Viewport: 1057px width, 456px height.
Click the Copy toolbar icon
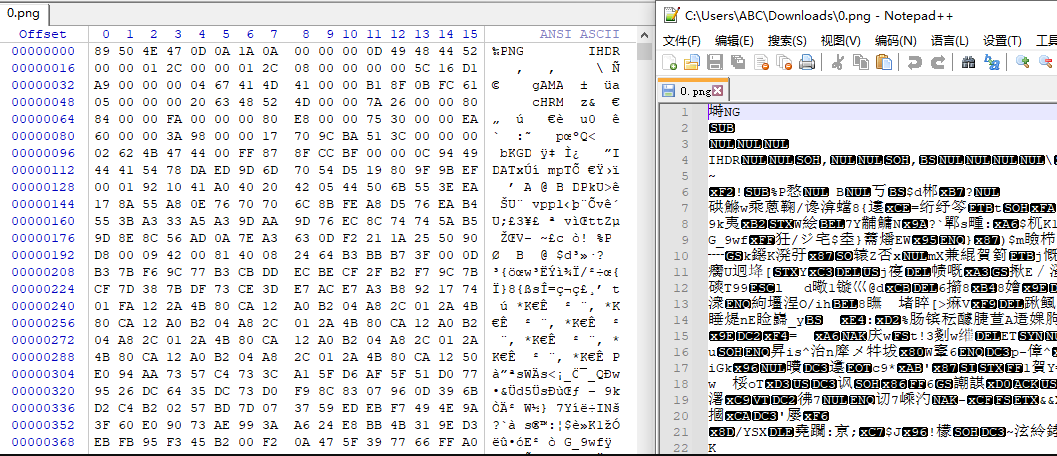click(860, 63)
